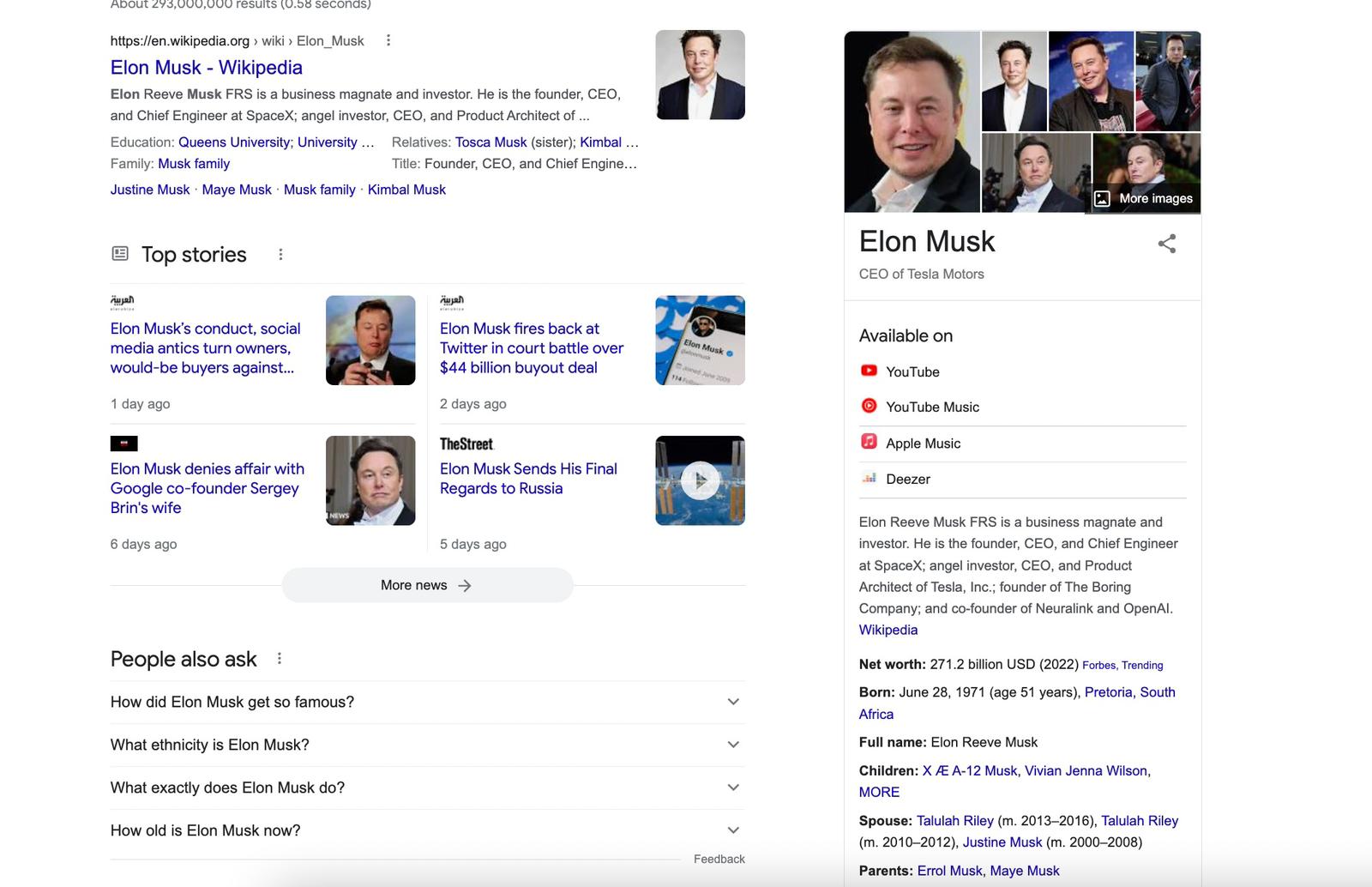This screenshot has height=887, width=1372.
Task: Open the X Æ A-12 Musk child link
Action: [970, 771]
